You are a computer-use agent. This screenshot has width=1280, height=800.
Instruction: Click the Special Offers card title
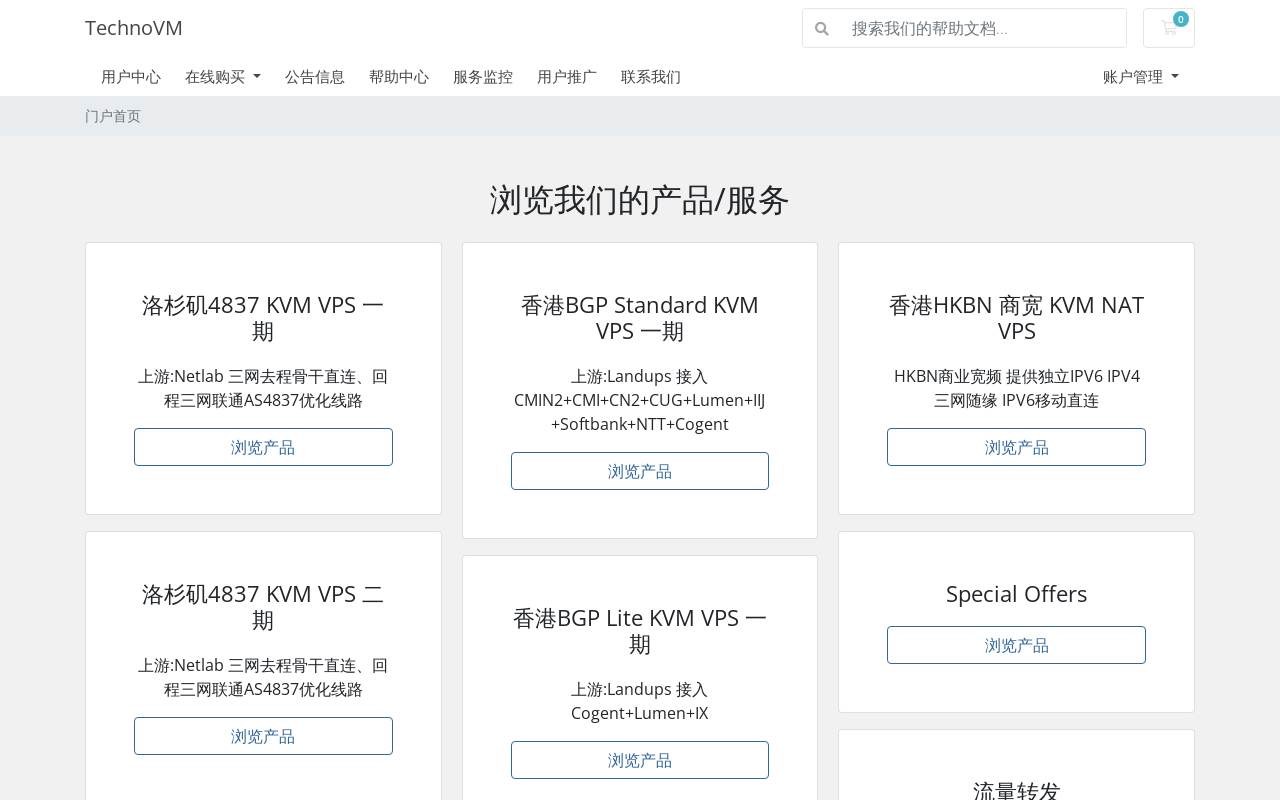tap(1016, 594)
